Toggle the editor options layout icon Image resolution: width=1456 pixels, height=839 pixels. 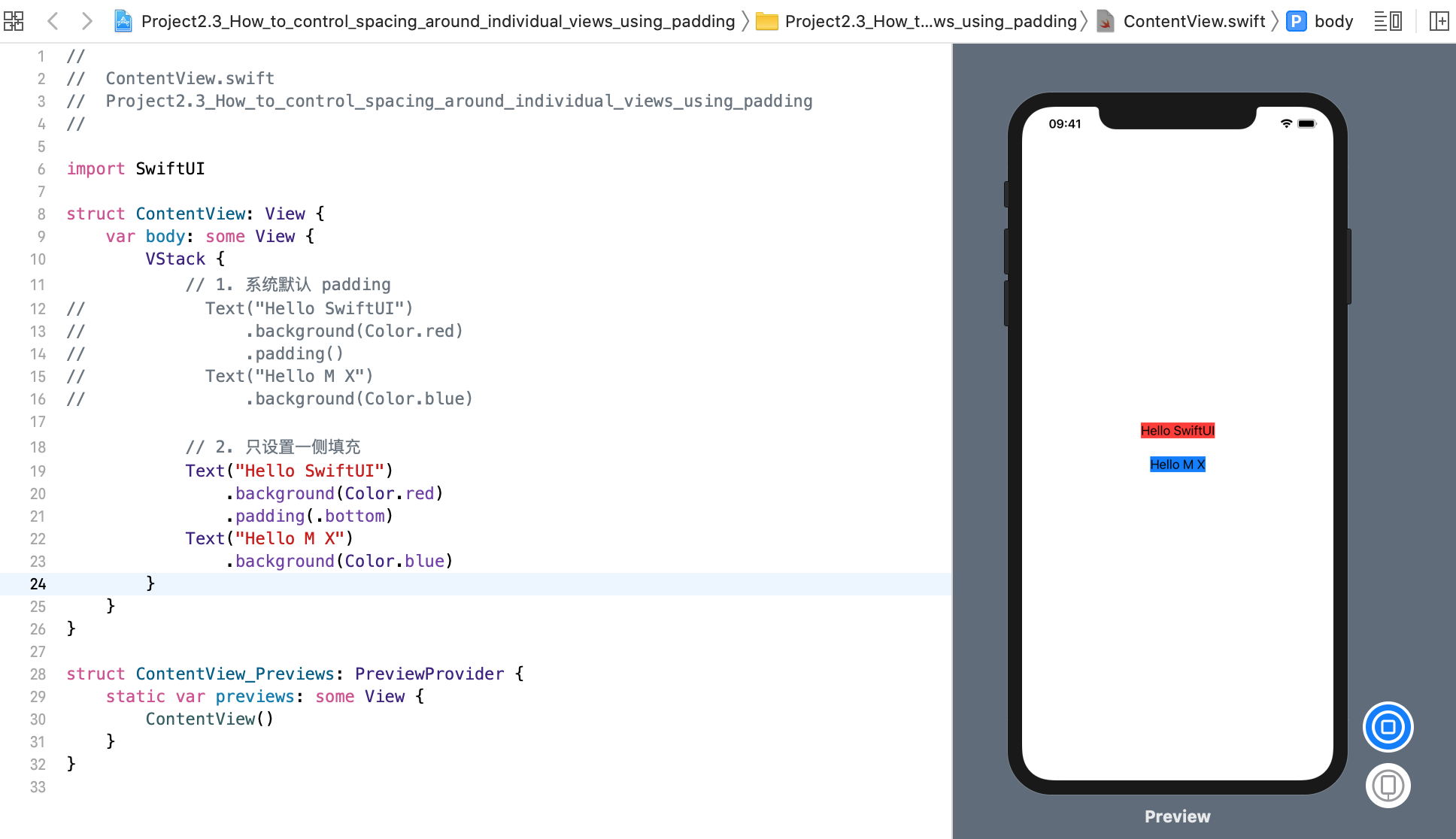[x=1388, y=21]
